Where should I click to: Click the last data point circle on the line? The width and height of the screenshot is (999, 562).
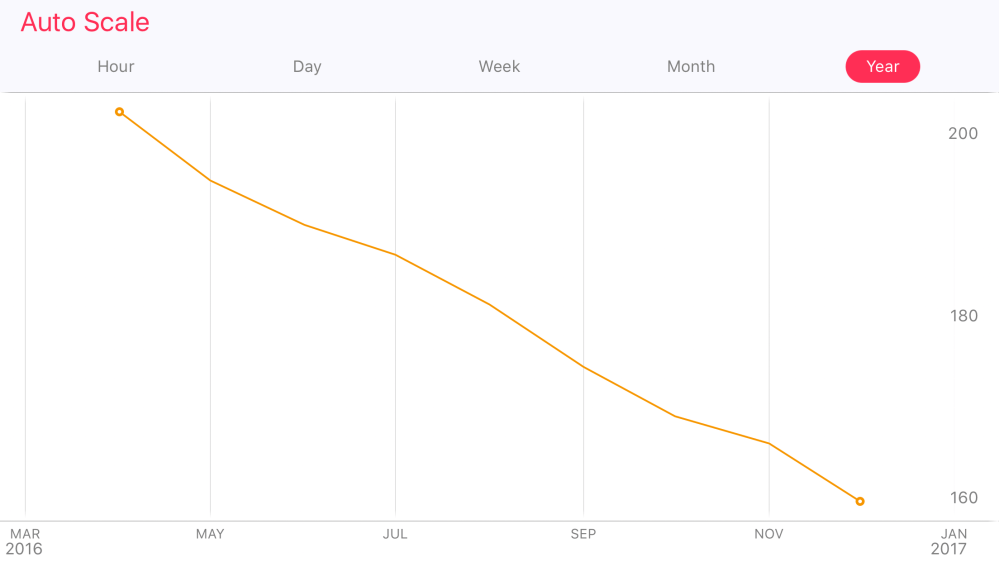860,501
